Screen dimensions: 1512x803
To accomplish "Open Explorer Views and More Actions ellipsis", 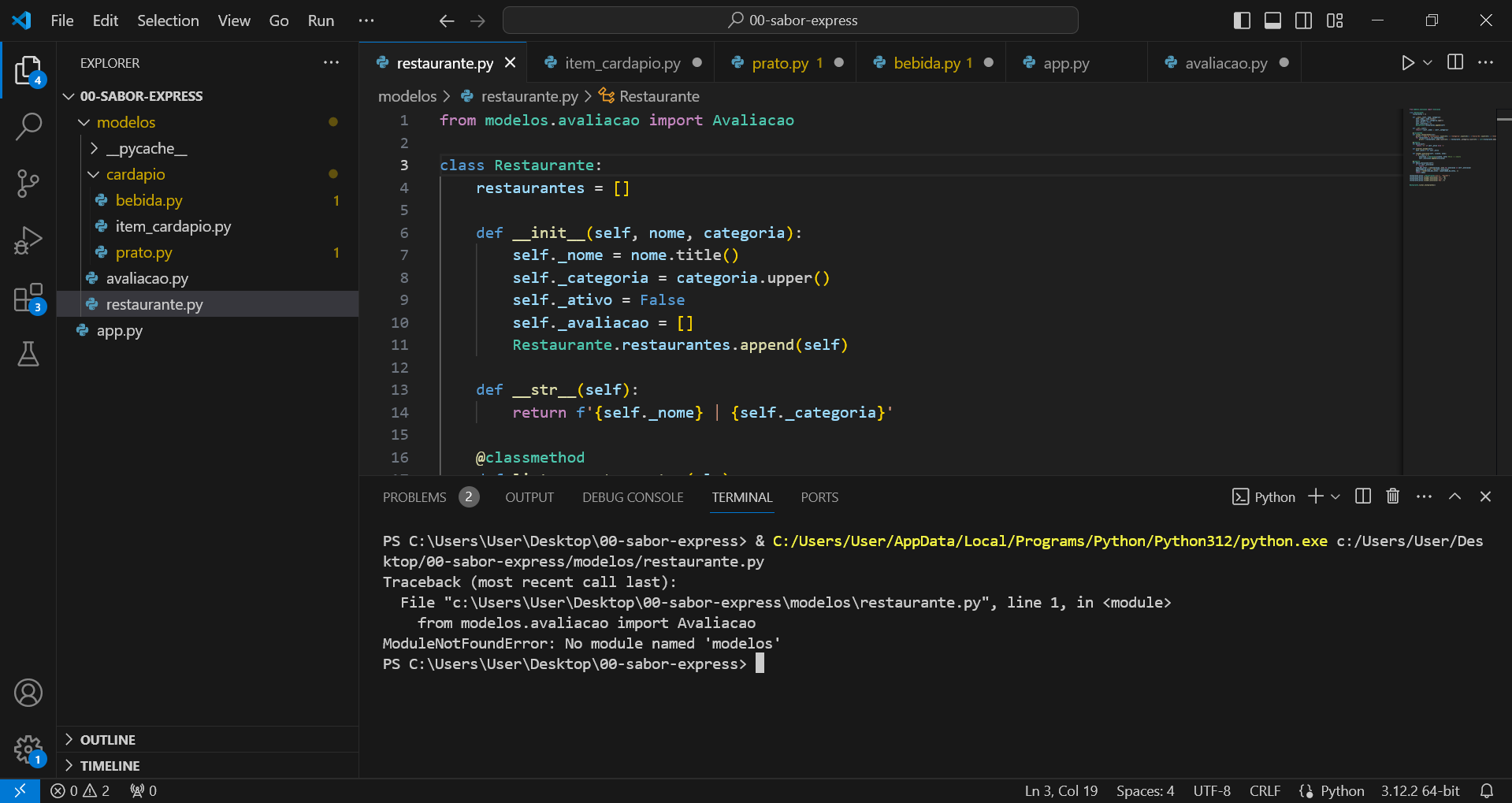I will (331, 62).
